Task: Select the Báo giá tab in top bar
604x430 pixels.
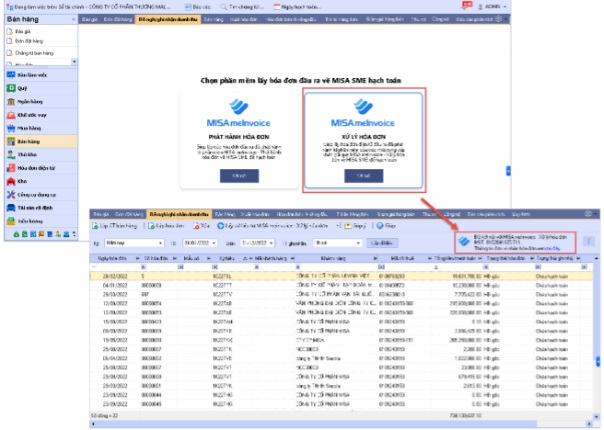Action: tap(88, 19)
